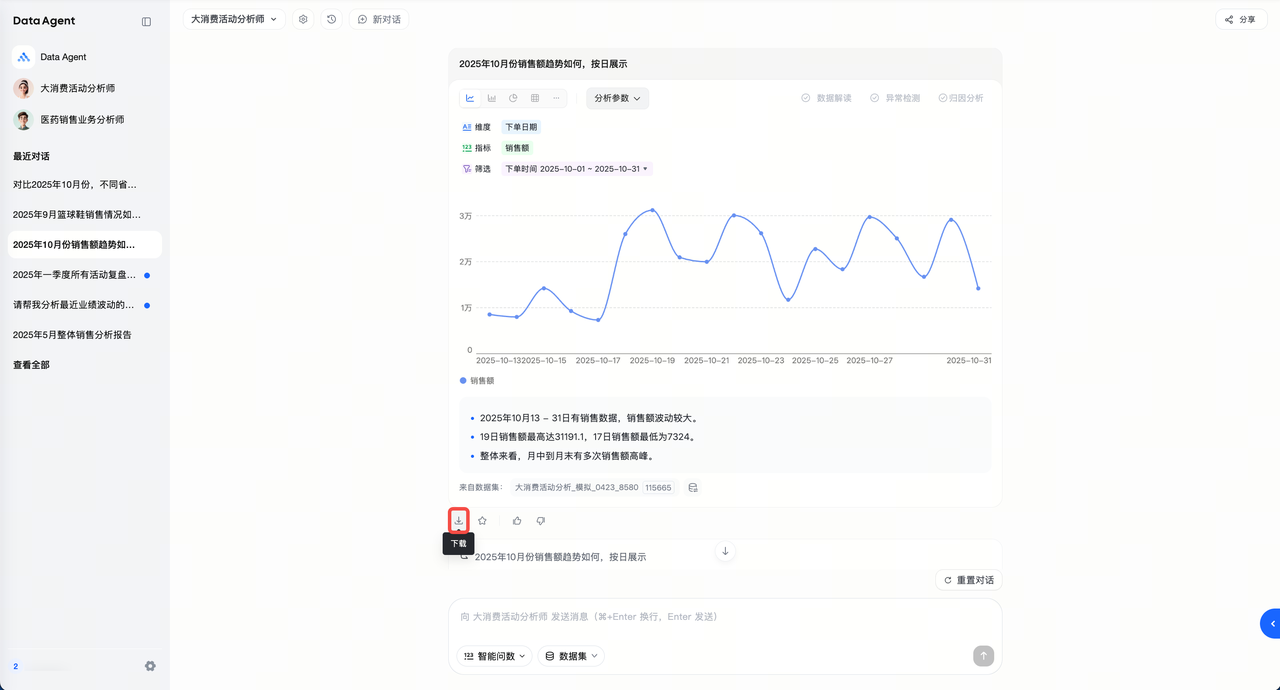Viewport: 1280px width, 690px height.
Task: Expand the 分析参数 dropdown
Action: click(x=617, y=98)
